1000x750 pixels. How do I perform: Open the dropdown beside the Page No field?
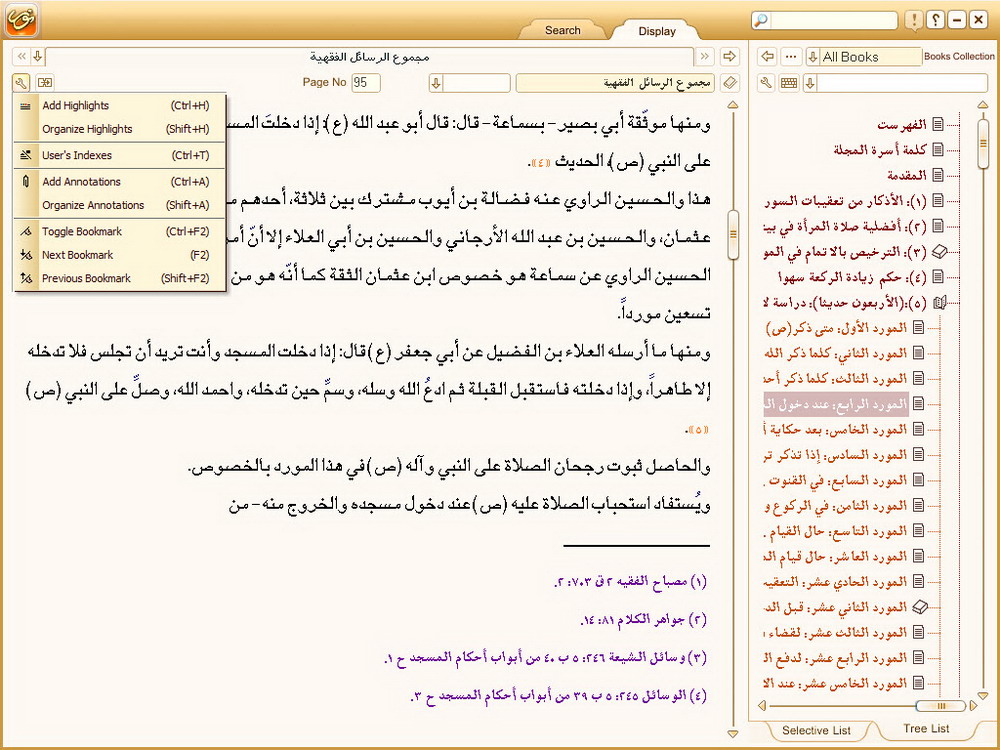(436, 83)
